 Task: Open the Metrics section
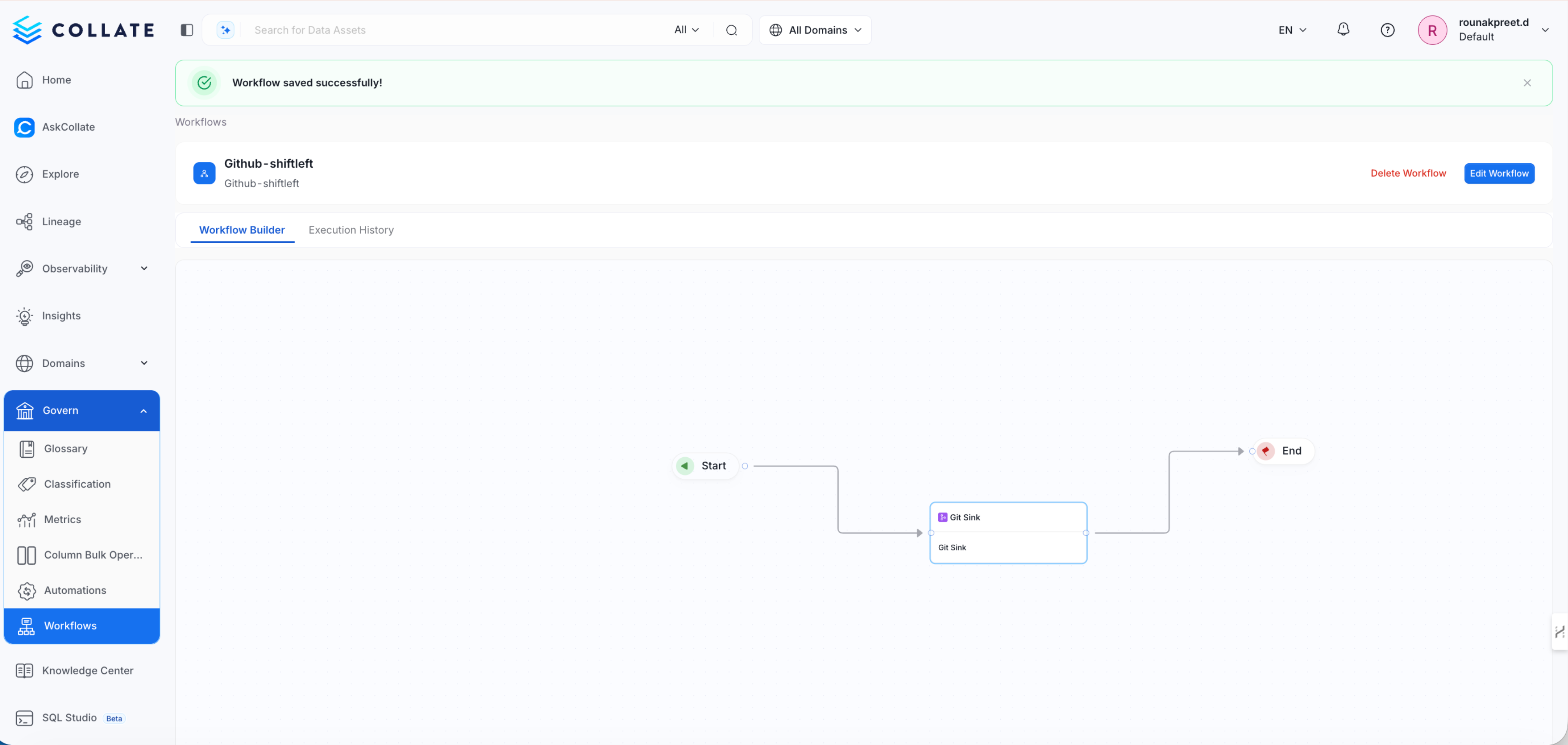coord(63,519)
